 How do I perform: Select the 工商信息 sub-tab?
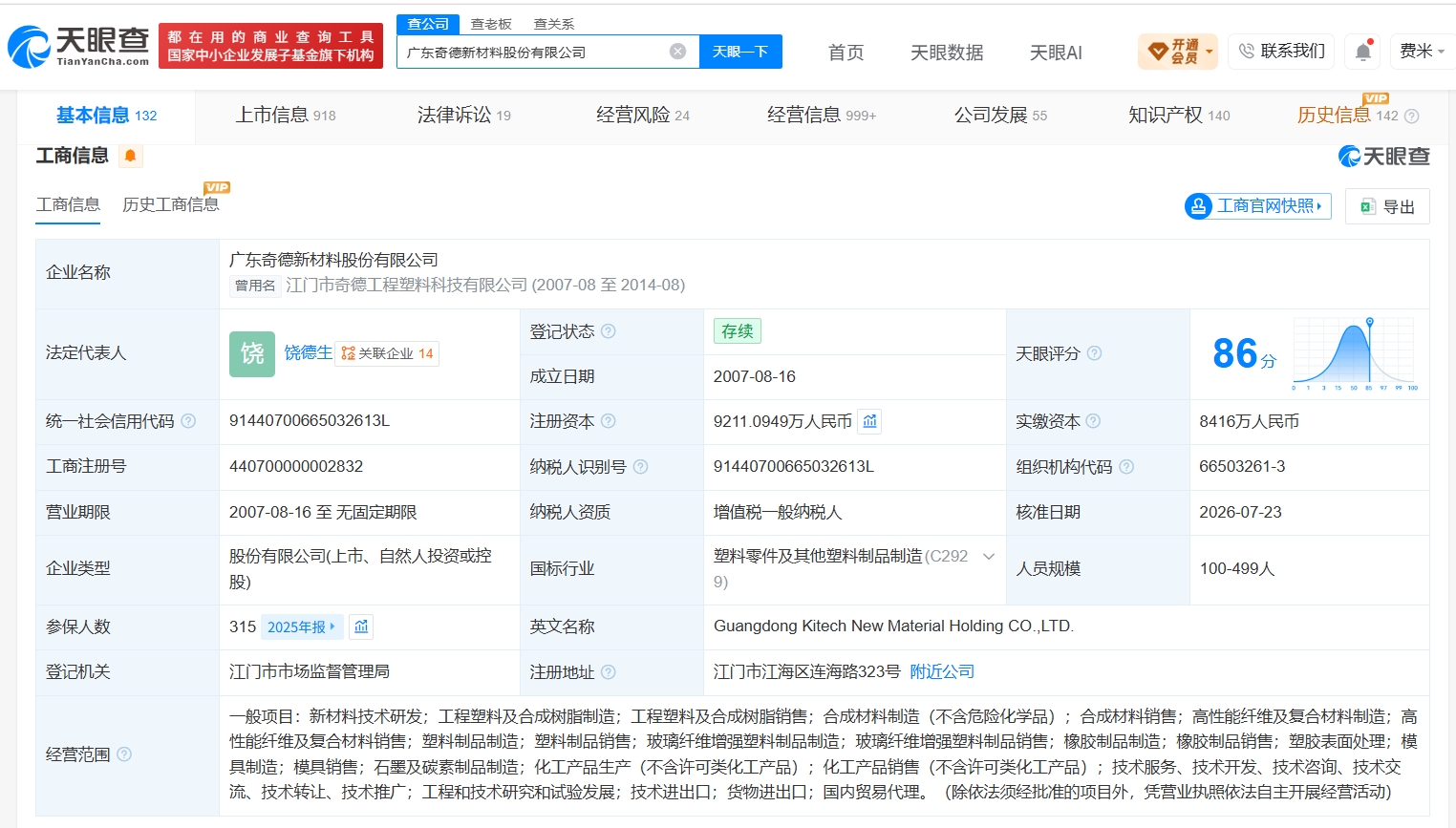point(68,204)
